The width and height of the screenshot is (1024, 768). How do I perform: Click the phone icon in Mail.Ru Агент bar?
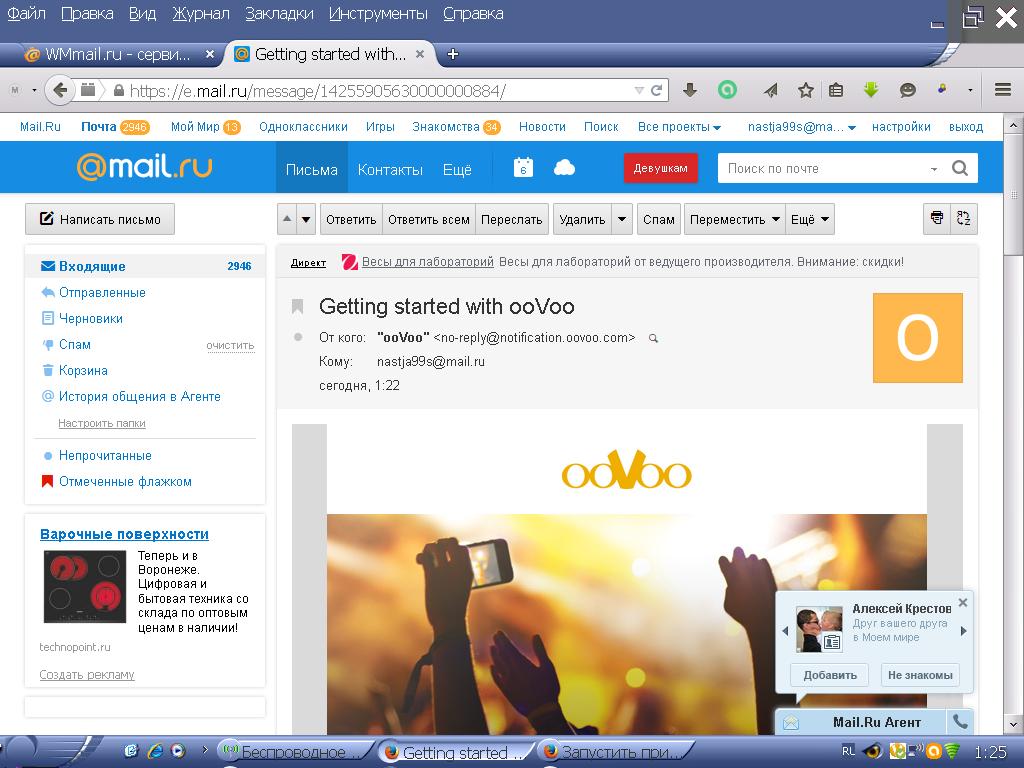click(x=959, y=722)
